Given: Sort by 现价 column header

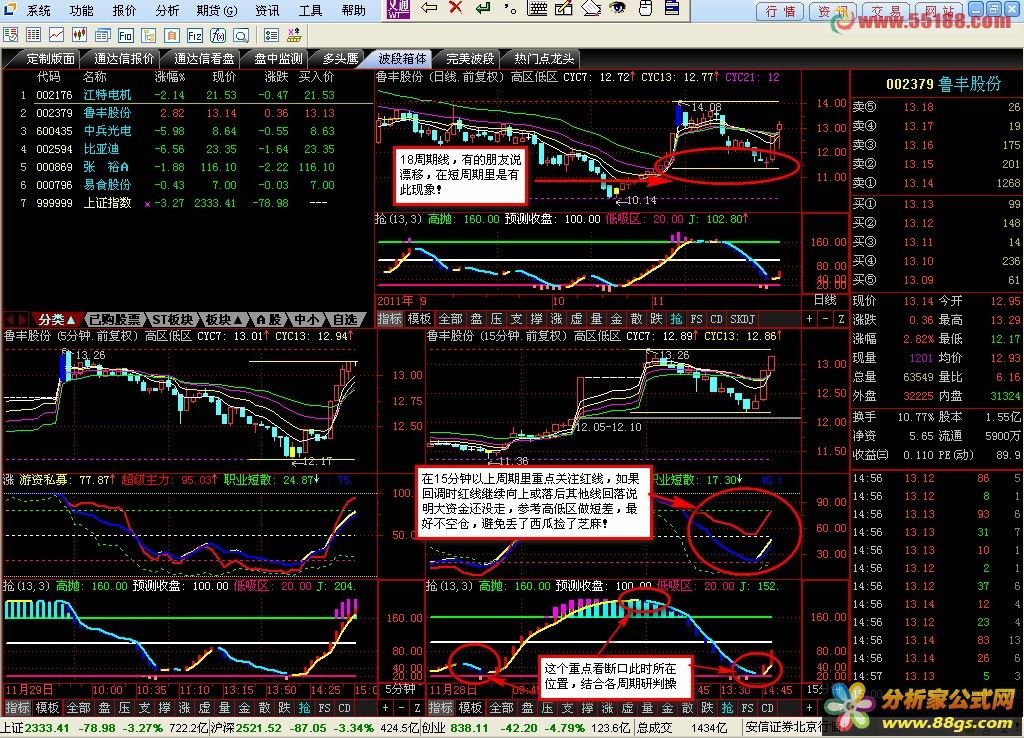Looking at the screenshot, I should [x=224, y=77].
